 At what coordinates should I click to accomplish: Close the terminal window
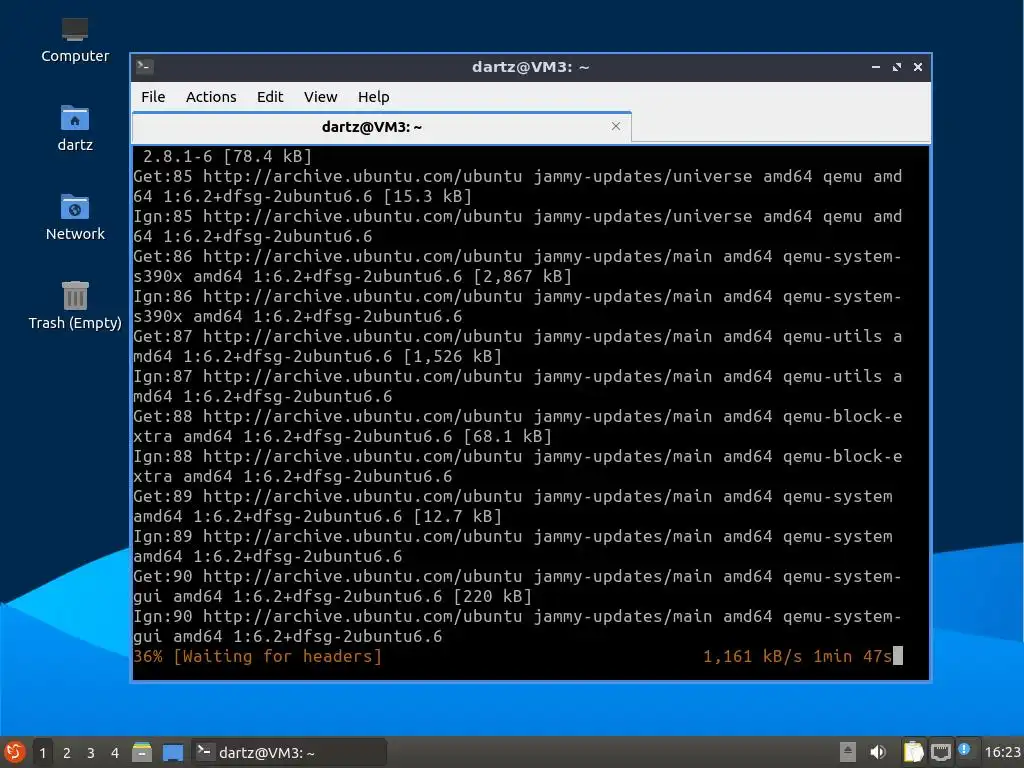918,67
